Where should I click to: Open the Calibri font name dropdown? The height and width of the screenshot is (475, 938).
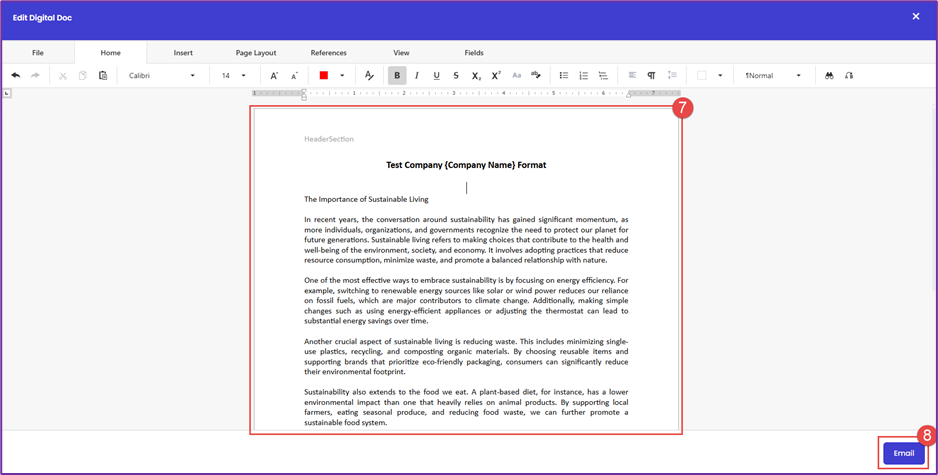(192, 76)
